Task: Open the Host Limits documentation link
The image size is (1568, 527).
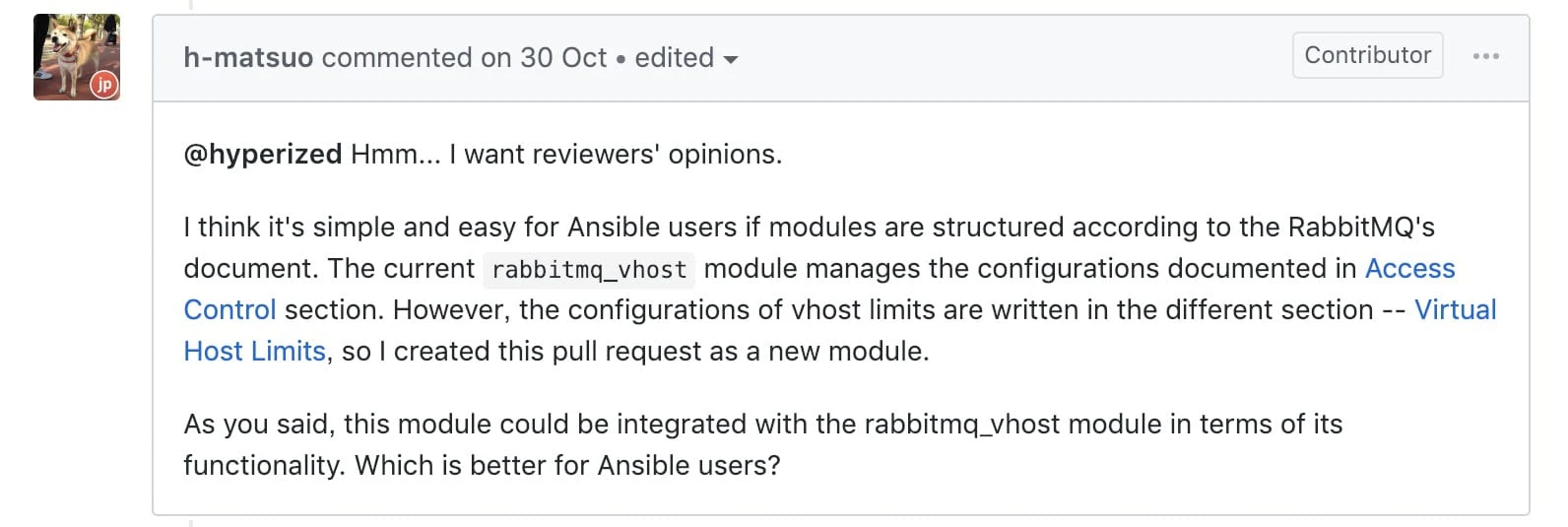Action: 254,351
